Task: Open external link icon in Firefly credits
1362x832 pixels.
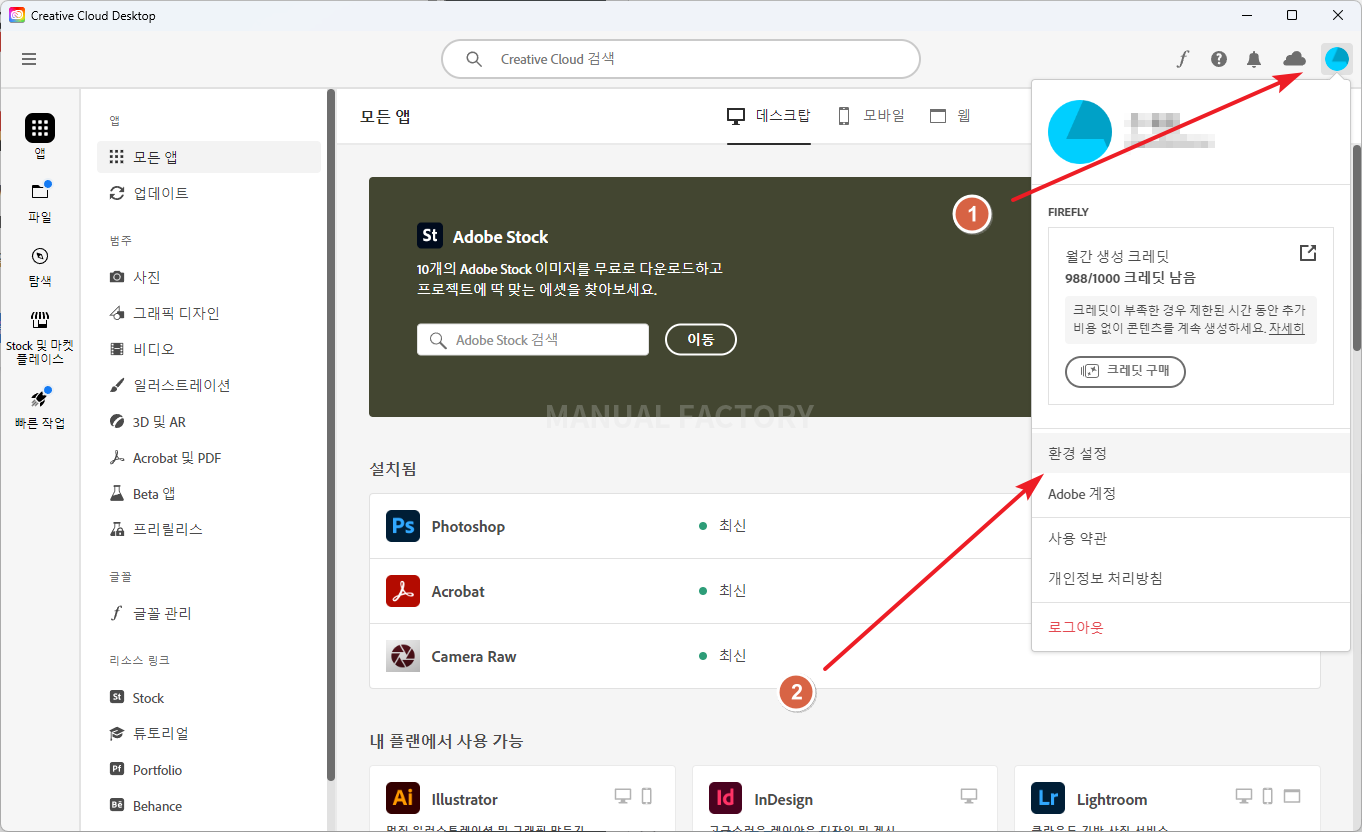Action: [1308, 253]
